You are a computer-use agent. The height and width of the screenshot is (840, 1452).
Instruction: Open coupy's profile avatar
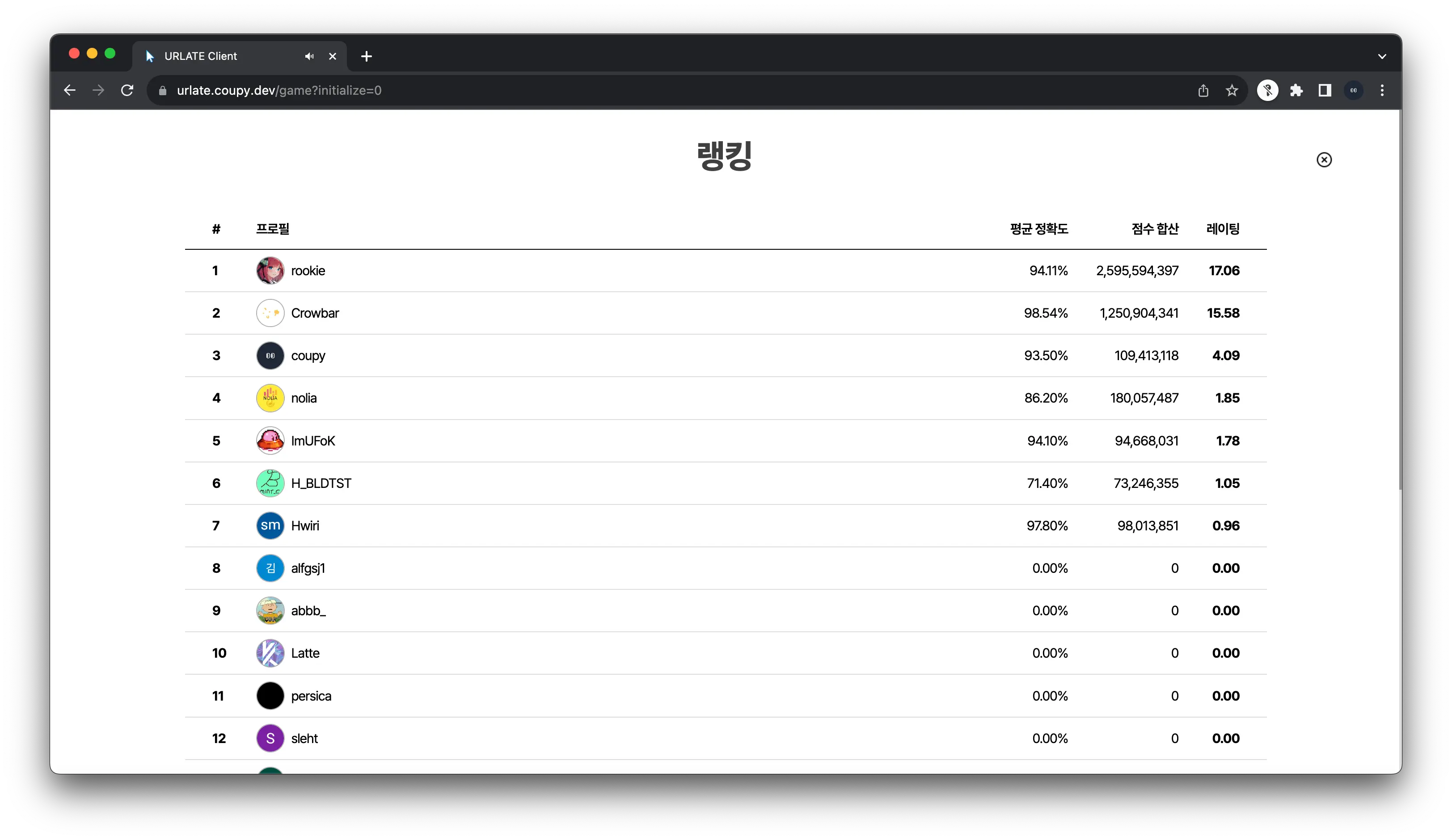point(270,356)
